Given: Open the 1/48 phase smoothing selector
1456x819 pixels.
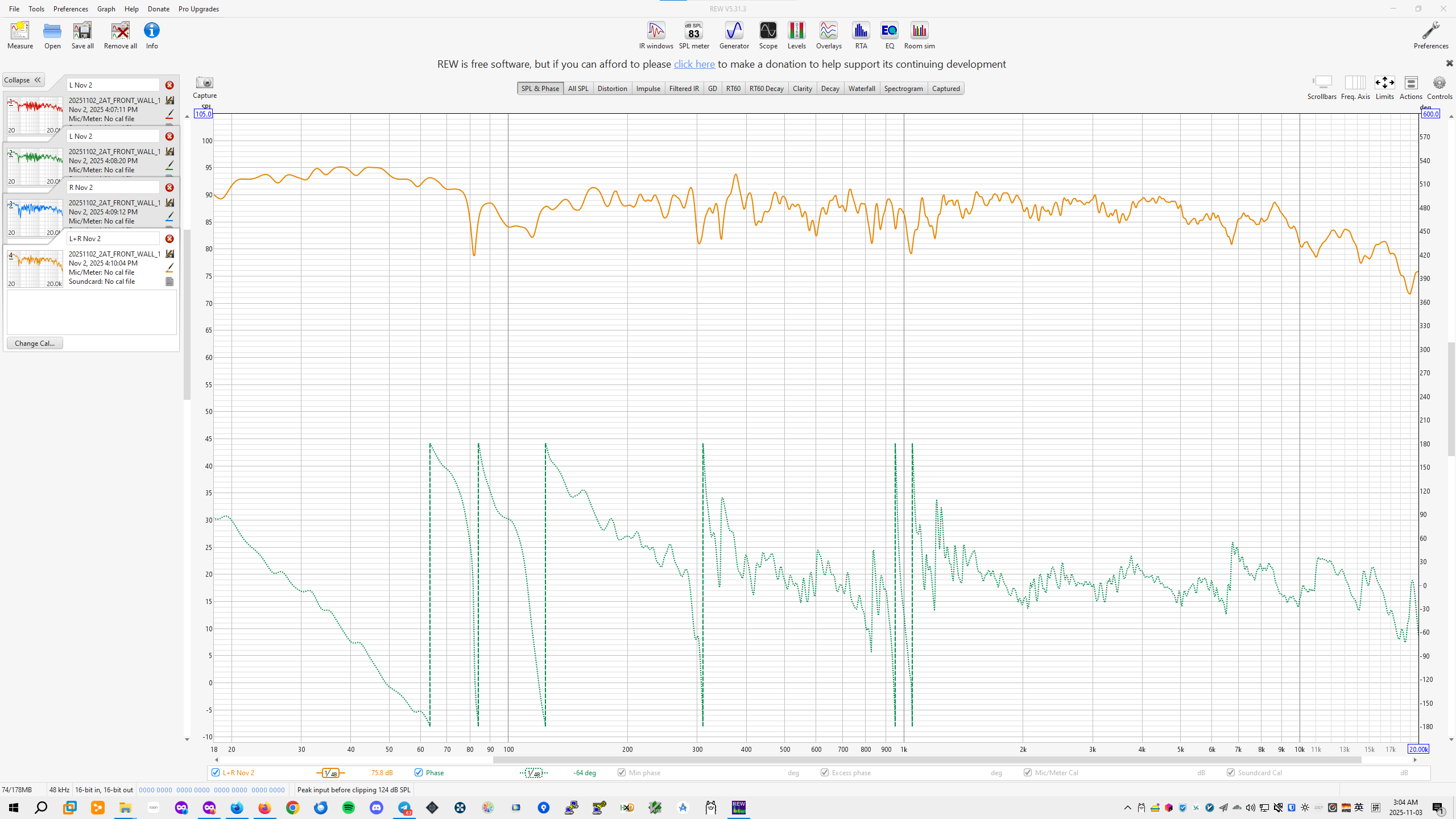Looking at the screenshot, I should click(x=533, y=773).
